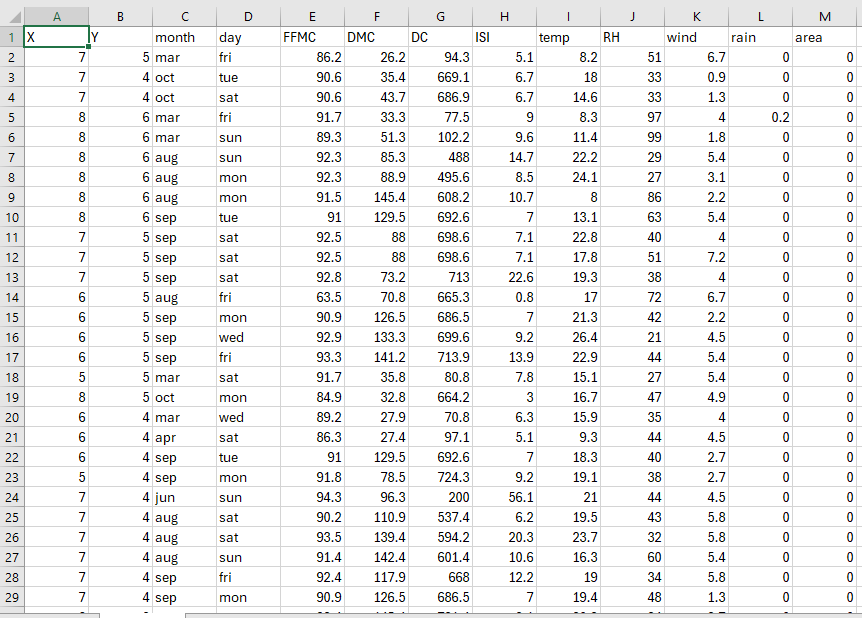Select the column G header
This screenshot has width=862, height=618.
click(x=440, y=16)
